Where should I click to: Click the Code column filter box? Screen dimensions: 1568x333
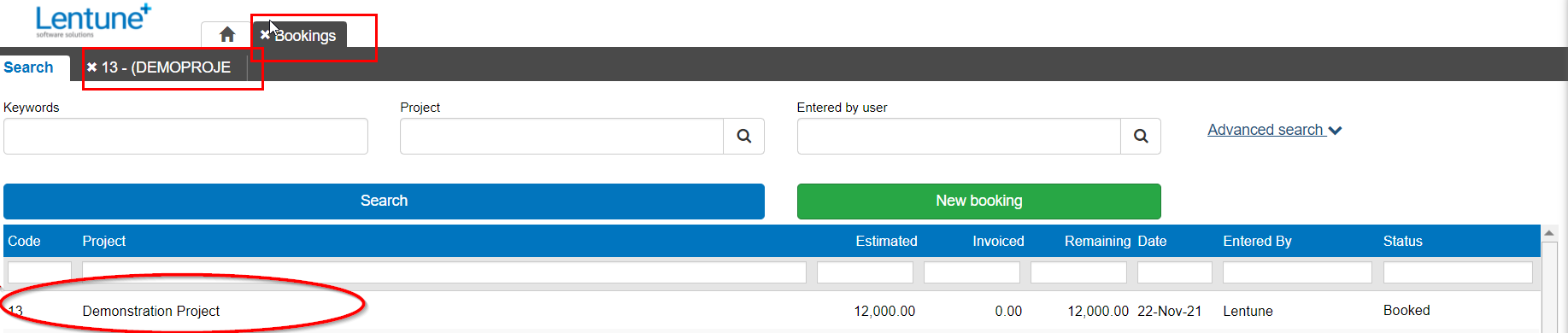pyautogui.click(x=39, y=272)
